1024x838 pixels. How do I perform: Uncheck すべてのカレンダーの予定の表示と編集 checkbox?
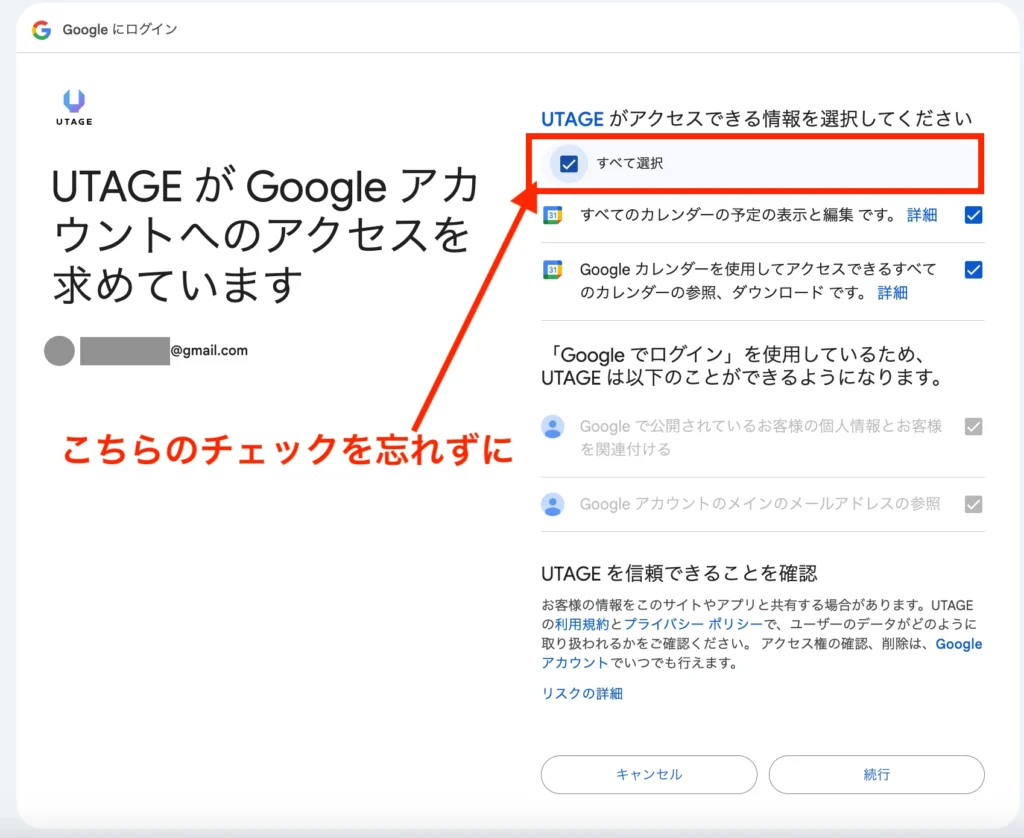(973, 215)
